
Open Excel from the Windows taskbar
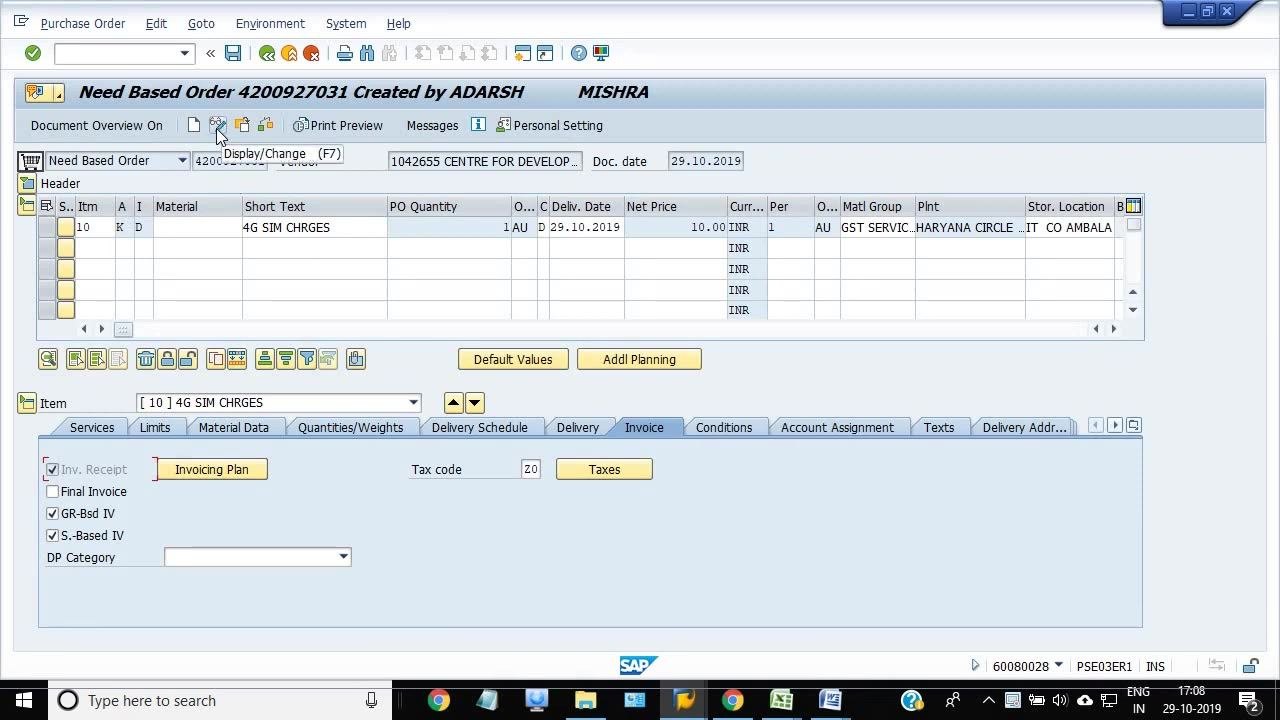[x=781, y=700]
